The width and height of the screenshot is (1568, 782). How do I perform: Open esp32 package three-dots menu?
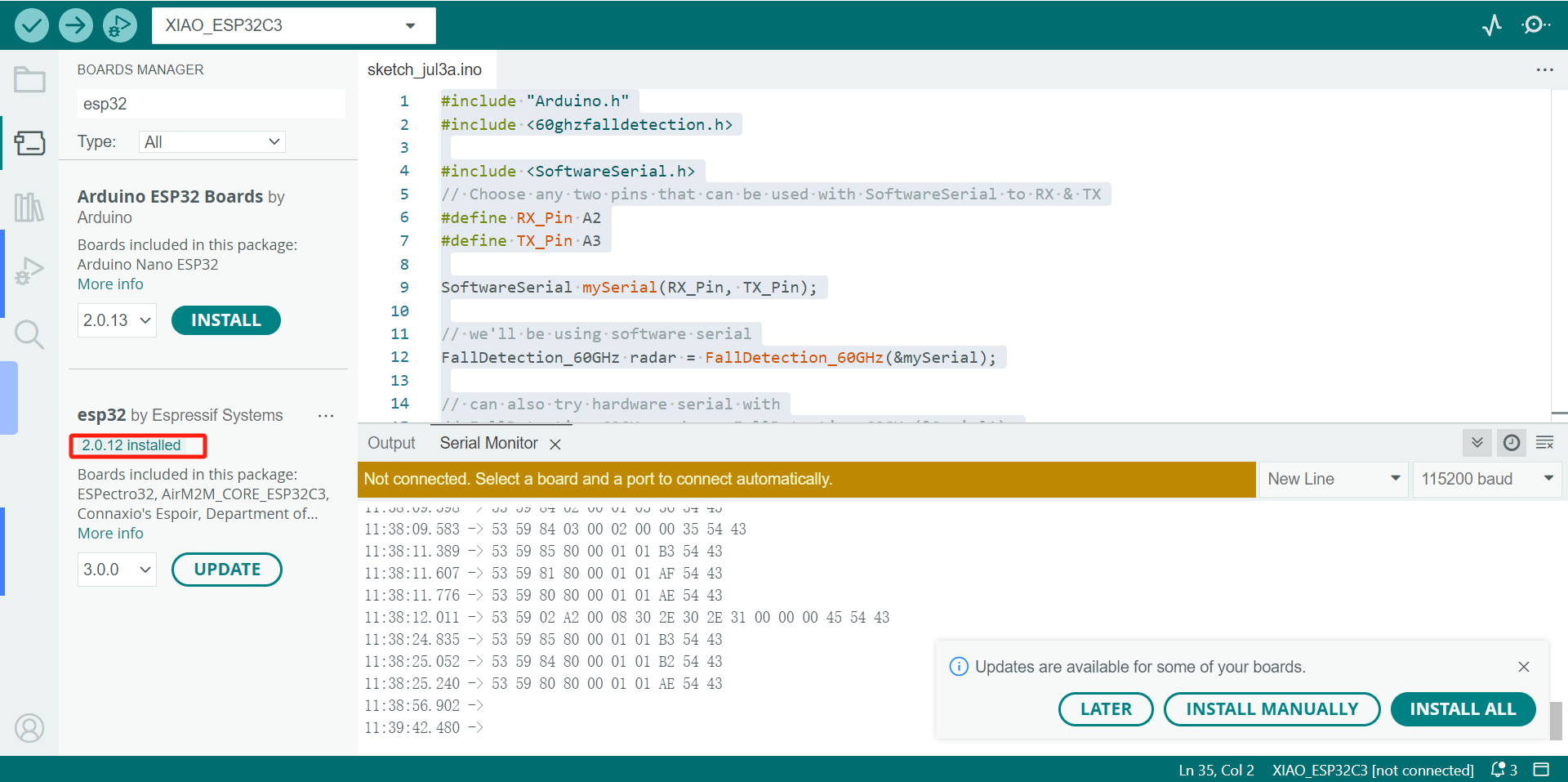(326, 416)
